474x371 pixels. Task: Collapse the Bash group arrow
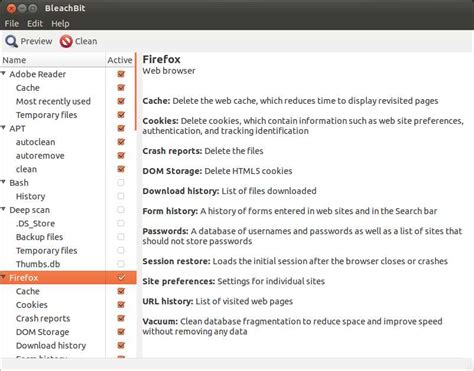tap(3, 182)
